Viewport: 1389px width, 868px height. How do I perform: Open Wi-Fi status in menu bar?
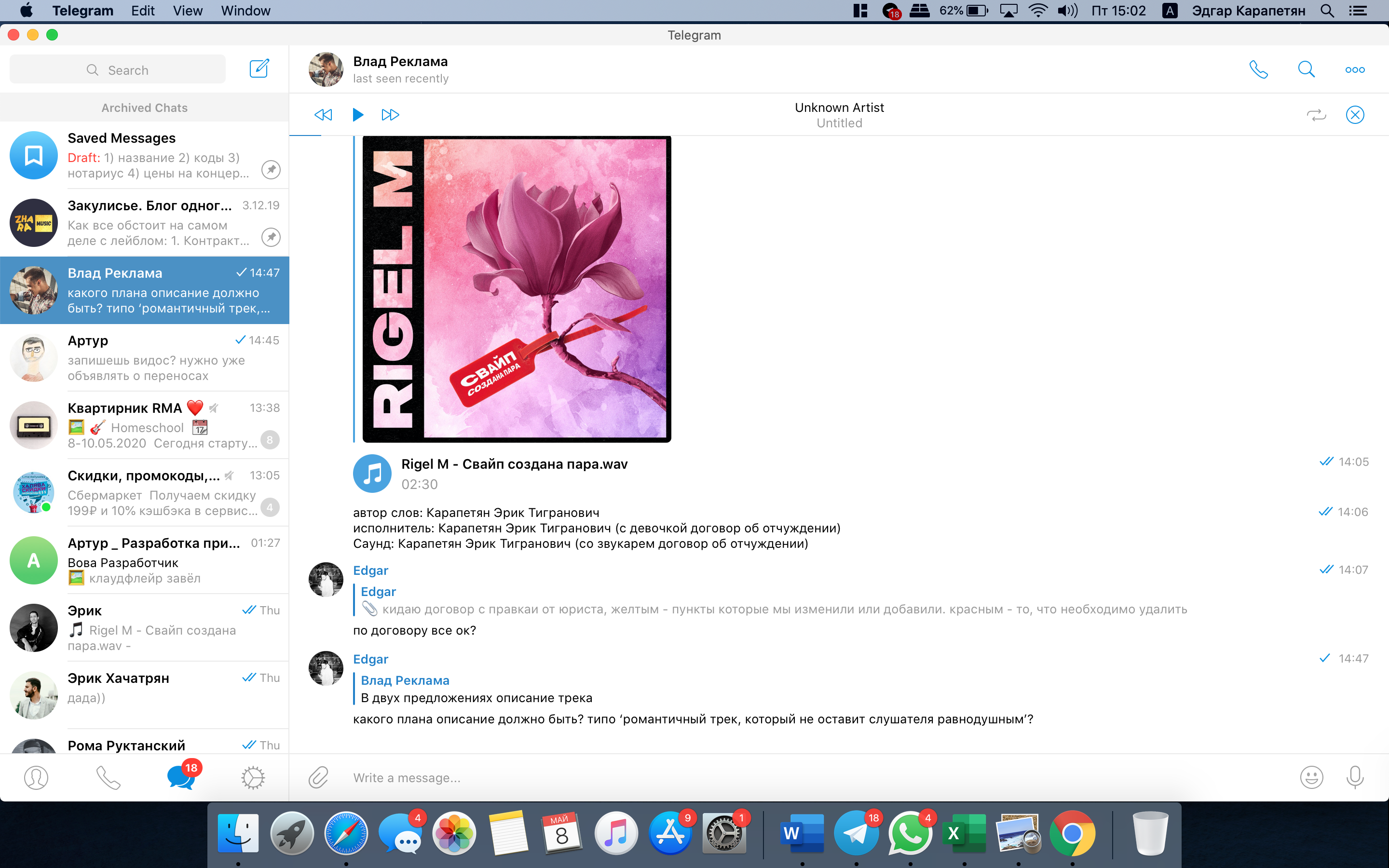click(x=1038, y=10)
